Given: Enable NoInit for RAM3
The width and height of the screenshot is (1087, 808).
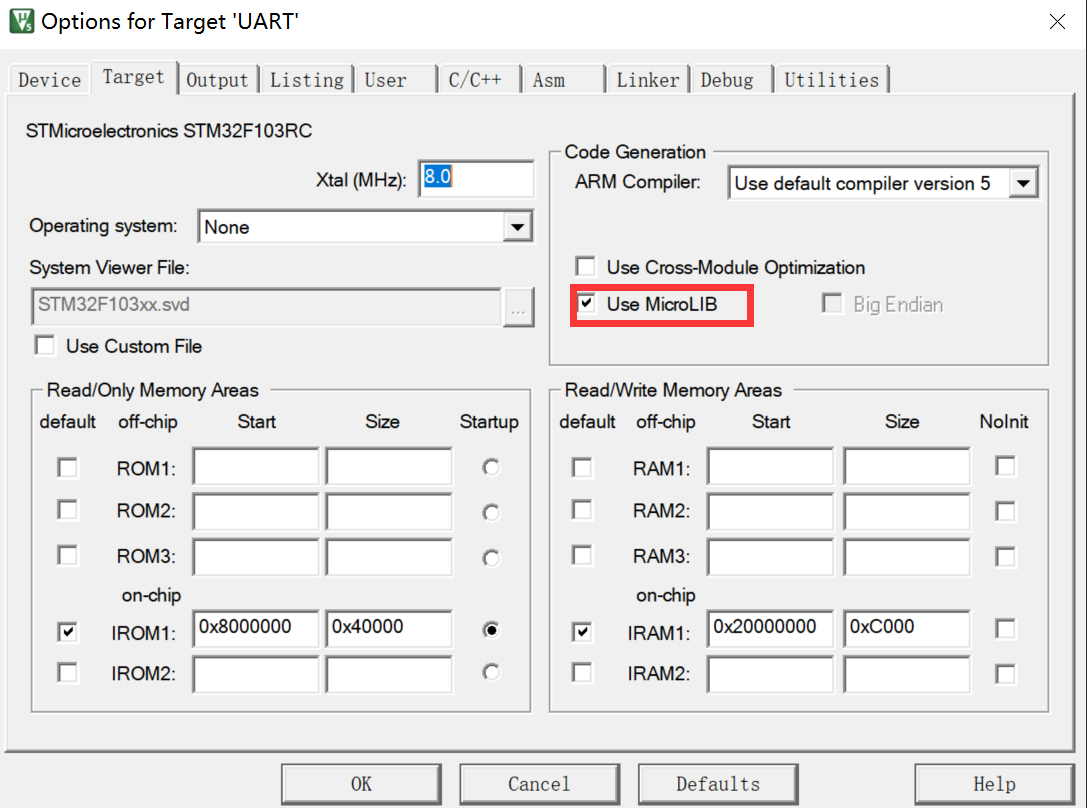Looking at the screenshot, I should (1005, 556).
